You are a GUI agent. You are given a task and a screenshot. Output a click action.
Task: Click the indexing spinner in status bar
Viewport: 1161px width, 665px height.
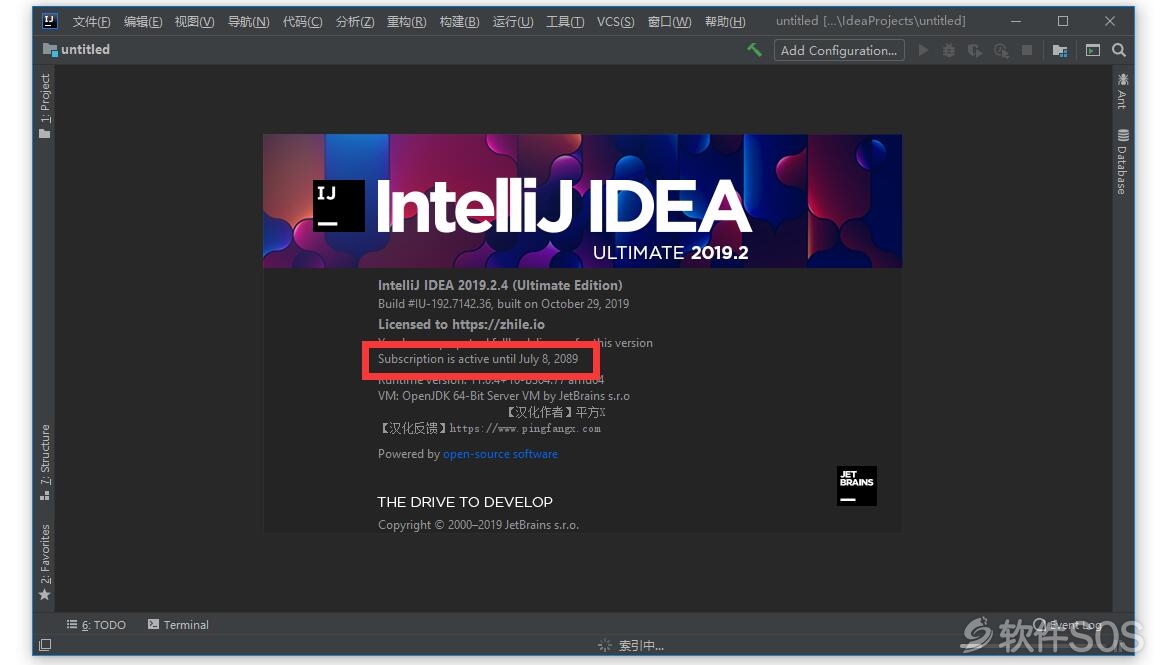(x=605, y=646)
